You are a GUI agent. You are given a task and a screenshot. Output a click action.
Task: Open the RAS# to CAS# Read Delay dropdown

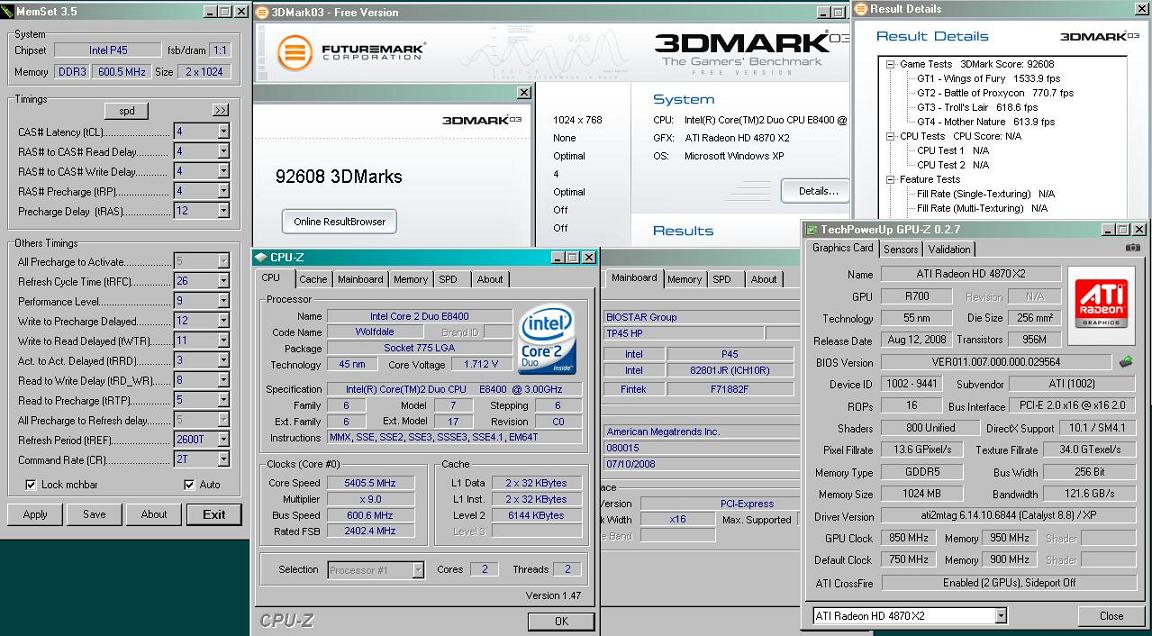pos(223,152)
